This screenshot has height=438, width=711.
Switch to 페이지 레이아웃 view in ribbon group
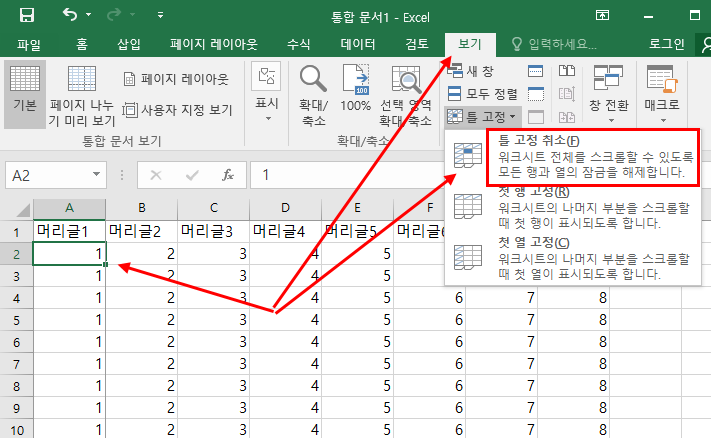point(176,79)
